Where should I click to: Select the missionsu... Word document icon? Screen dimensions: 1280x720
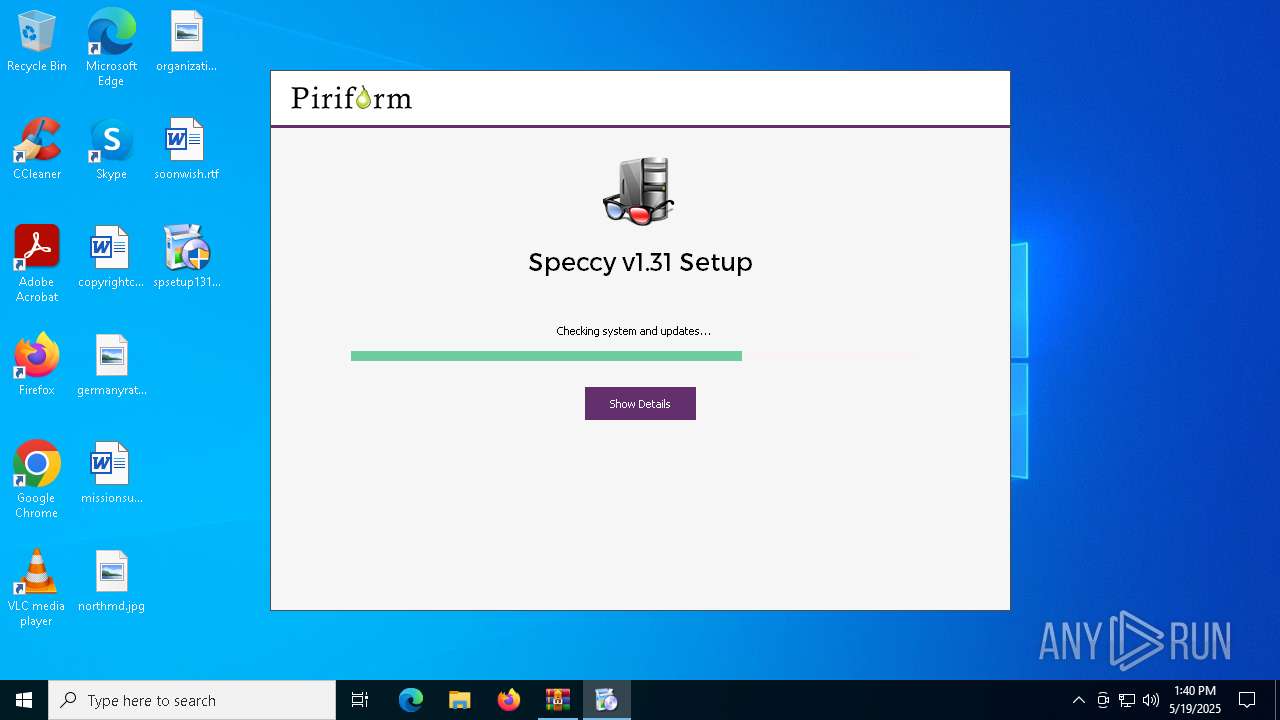[x=111, y=474]
